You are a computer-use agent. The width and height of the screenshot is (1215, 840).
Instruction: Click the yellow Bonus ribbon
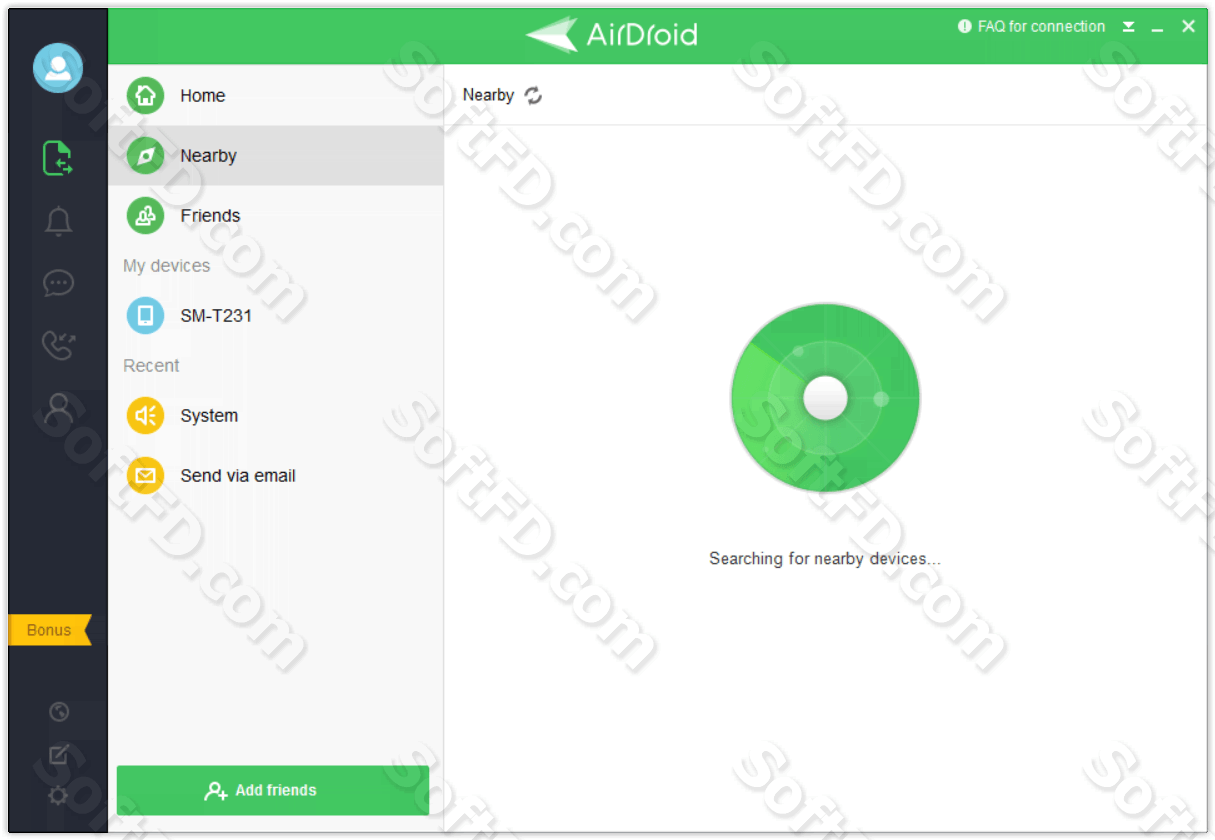pos(49,630)
